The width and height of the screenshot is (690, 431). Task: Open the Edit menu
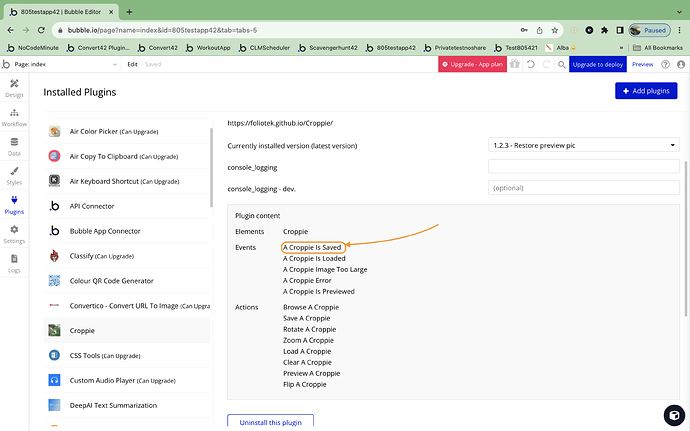[132, 64]
